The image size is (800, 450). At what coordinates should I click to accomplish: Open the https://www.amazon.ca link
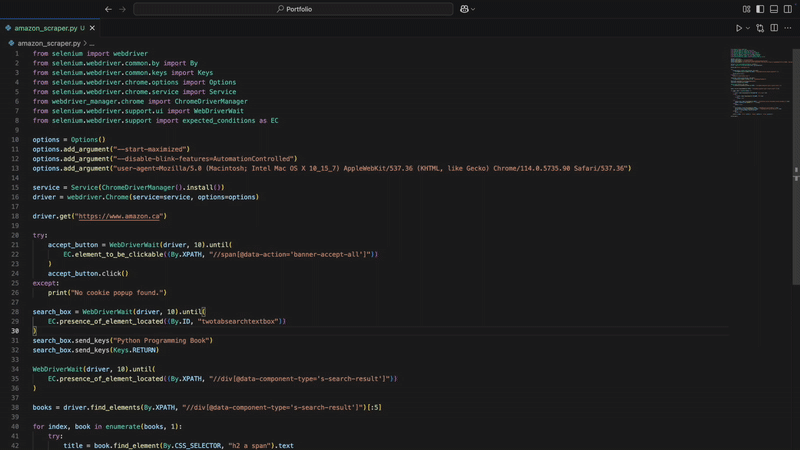119,216
